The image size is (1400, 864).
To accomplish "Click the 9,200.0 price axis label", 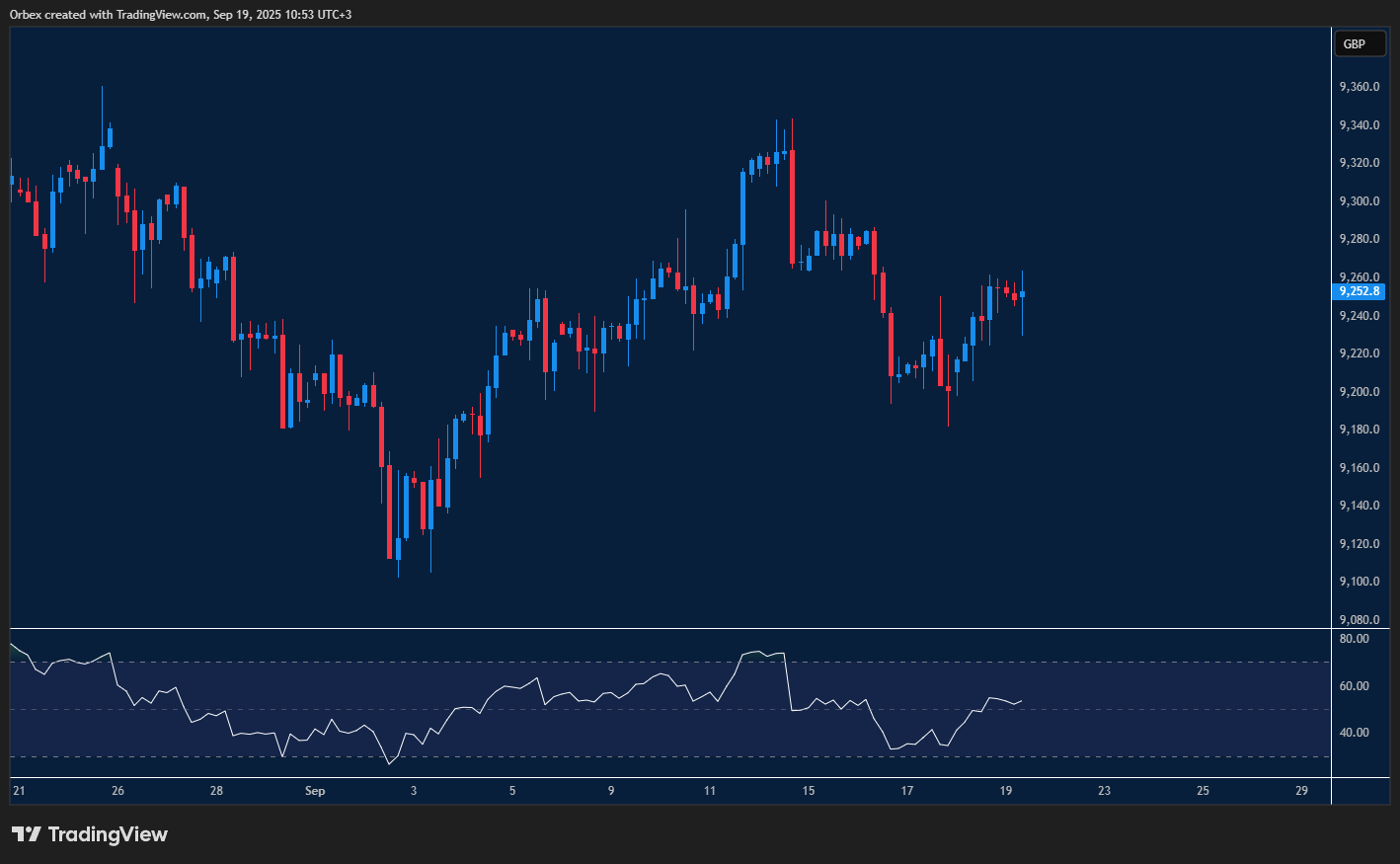I will coord(1359,392).
